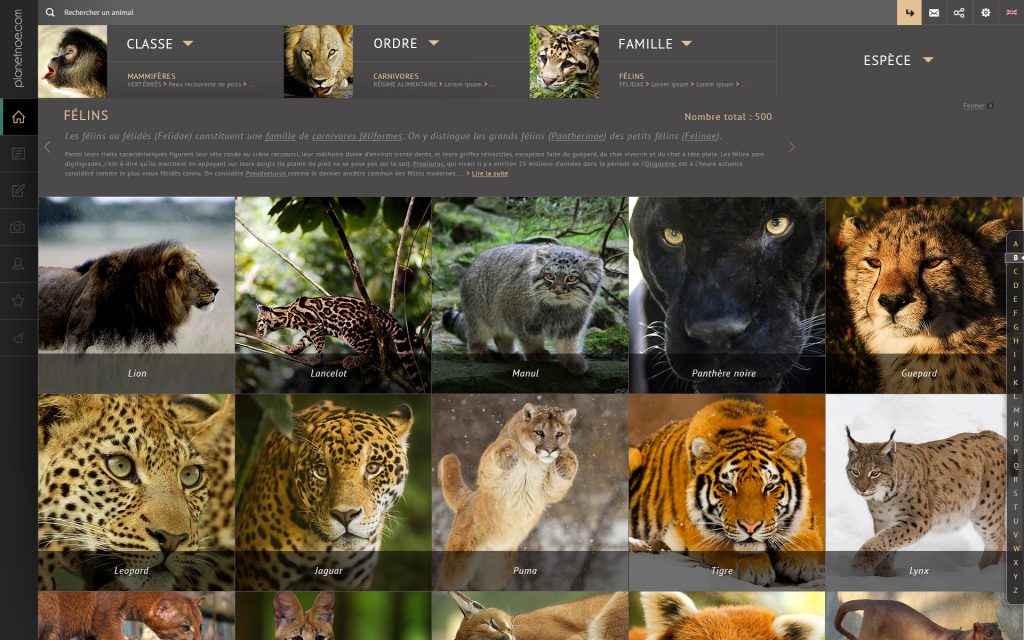The width and height of the screenshot is (1024, 640).
Task: Open the 'Oligocène' link in the paragraph
Action: 660,164
